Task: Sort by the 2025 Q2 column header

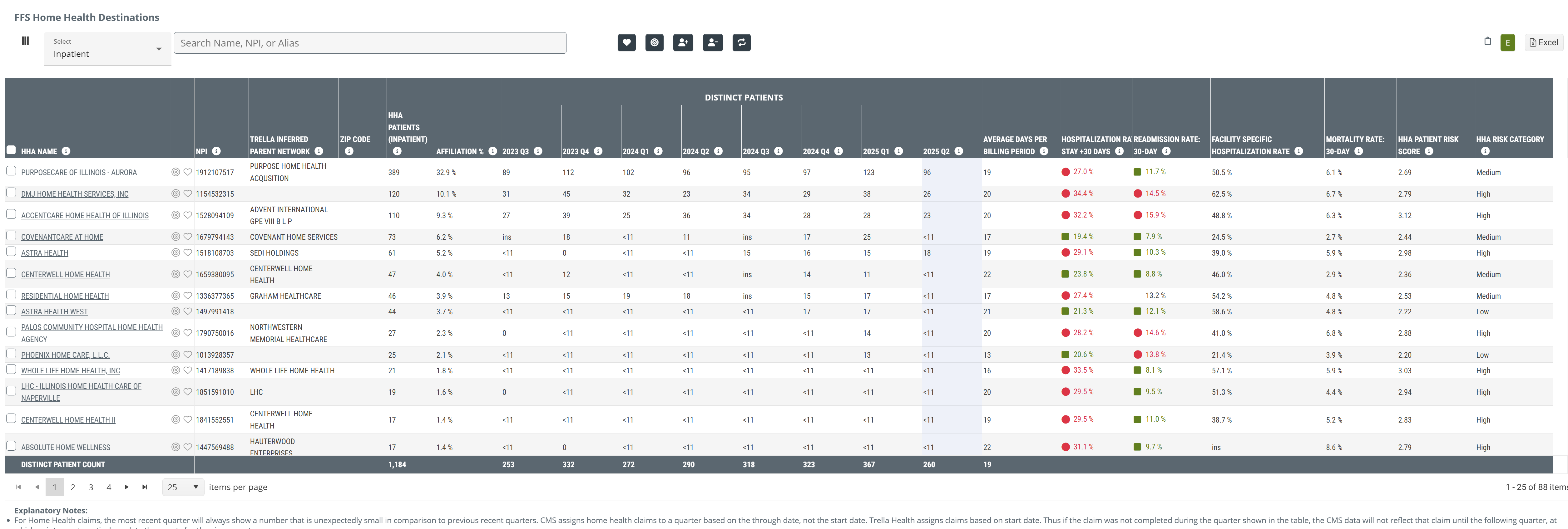Action: tap(936, 151)
